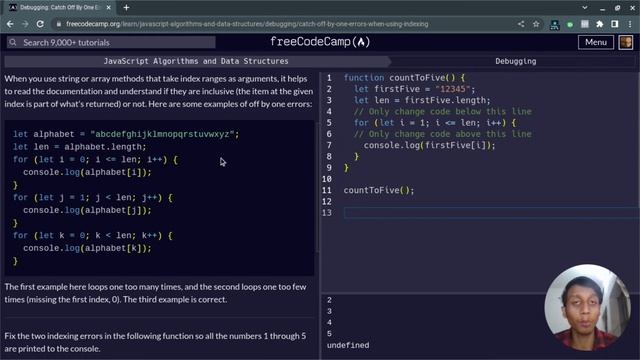Open JavaScript Algorithms and Data Structures breadcrumb
The width and height of the screenshot is (640, 360).
(x=196, y=61)
